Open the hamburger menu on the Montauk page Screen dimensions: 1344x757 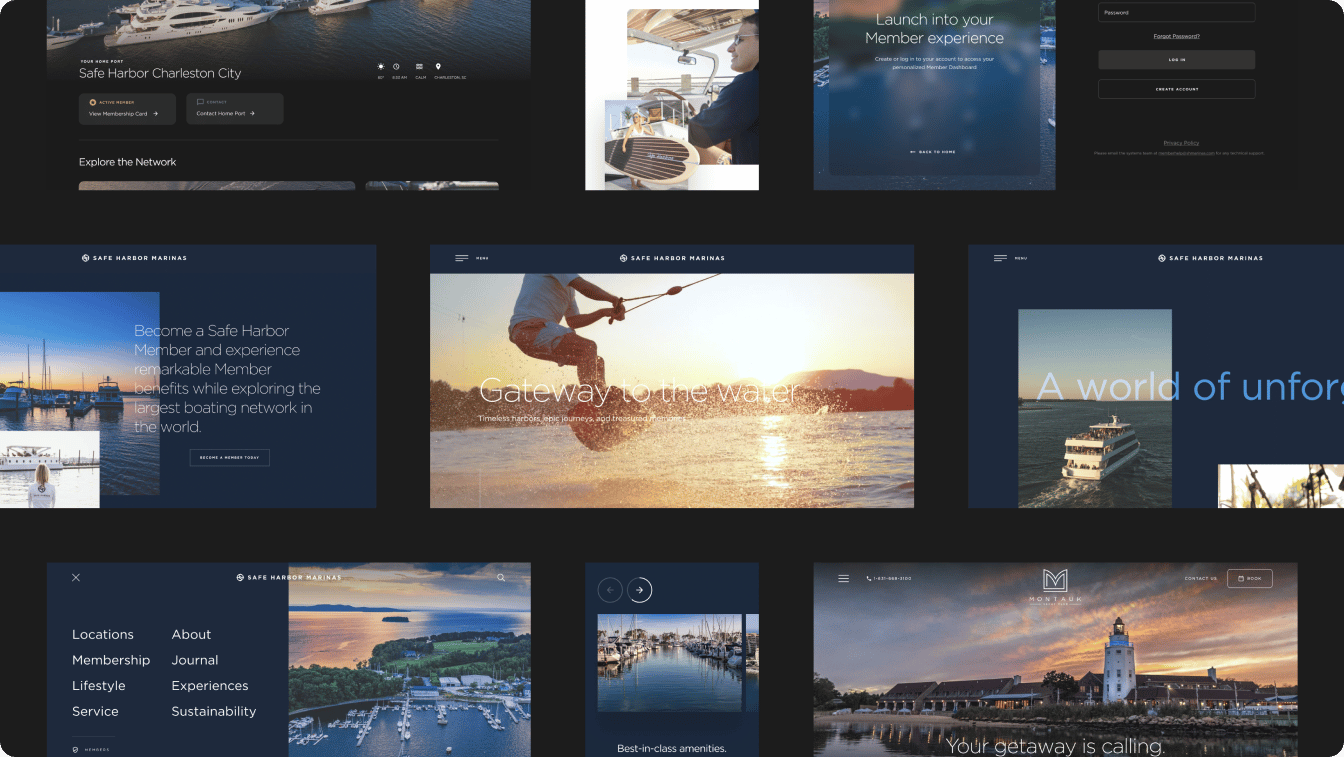click(x=843, y=578)
